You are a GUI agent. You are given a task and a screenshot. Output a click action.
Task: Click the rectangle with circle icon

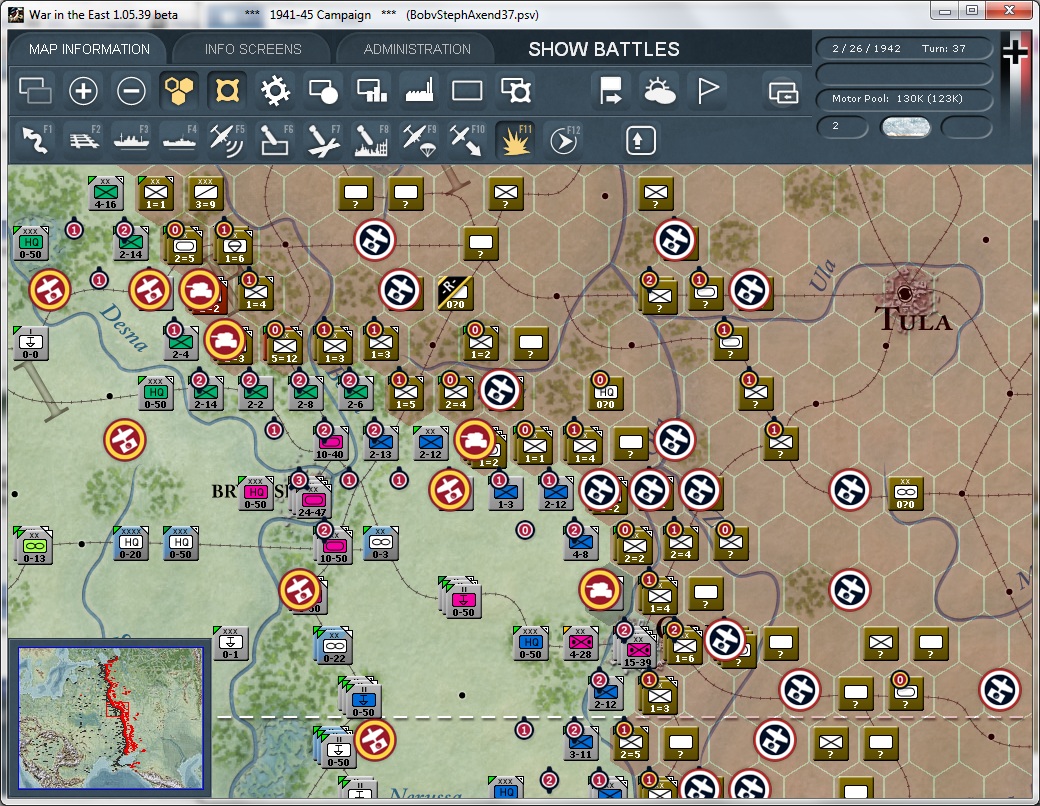(323, 91)
